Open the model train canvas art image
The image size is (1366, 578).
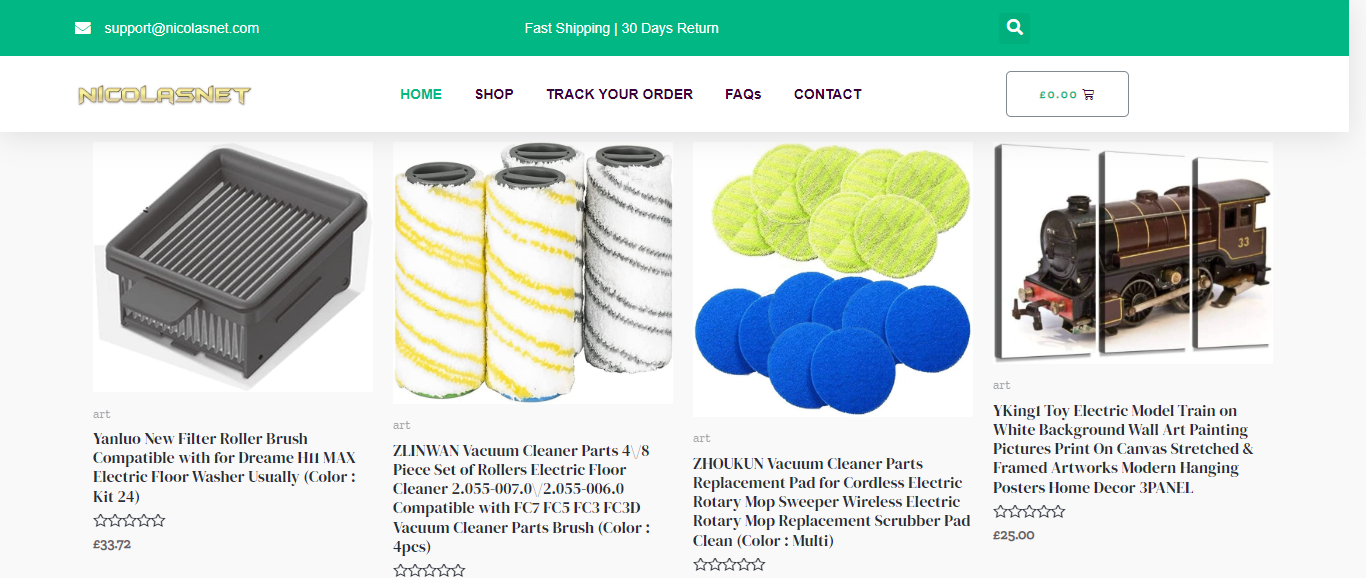pos(1133,253)
